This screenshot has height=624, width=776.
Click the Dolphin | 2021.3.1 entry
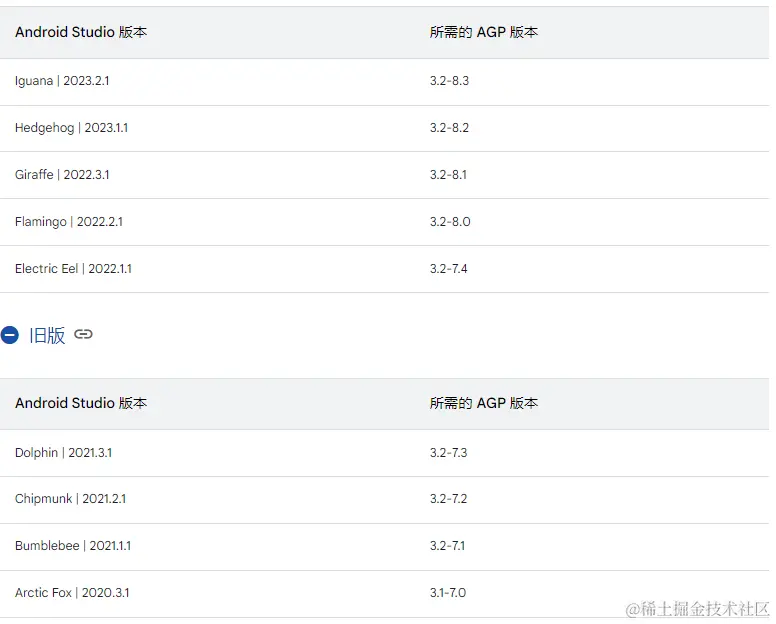[x=63, y=453]
